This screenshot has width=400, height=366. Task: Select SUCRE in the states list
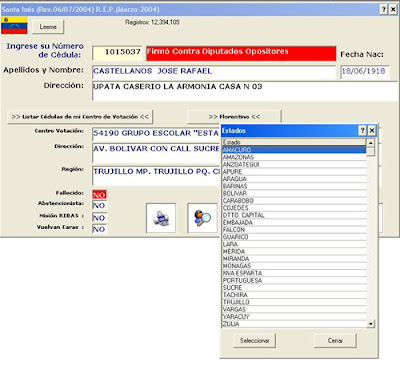tap(294, 288)
